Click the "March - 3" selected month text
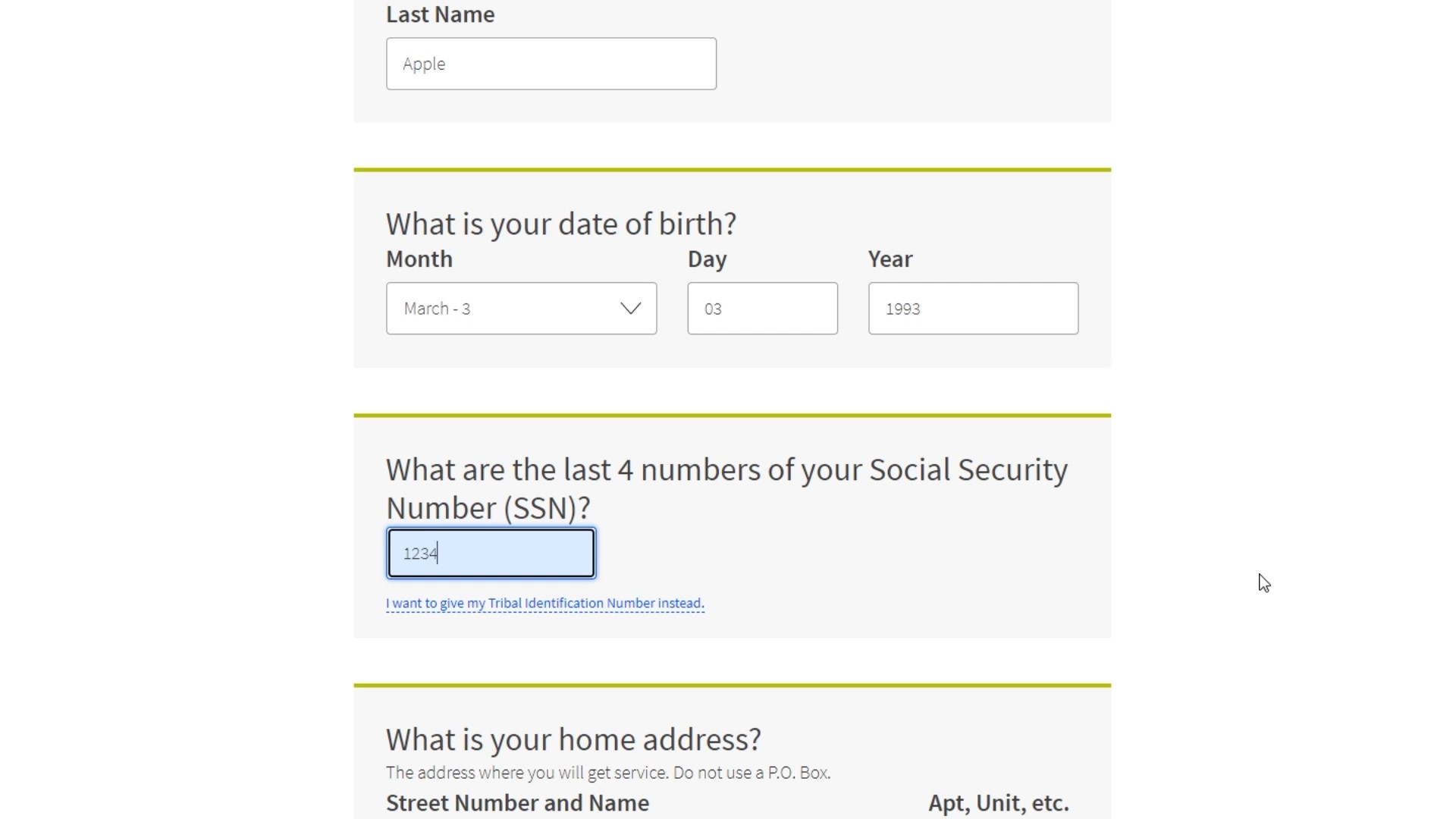1456x819 pixels. (437, 309)
